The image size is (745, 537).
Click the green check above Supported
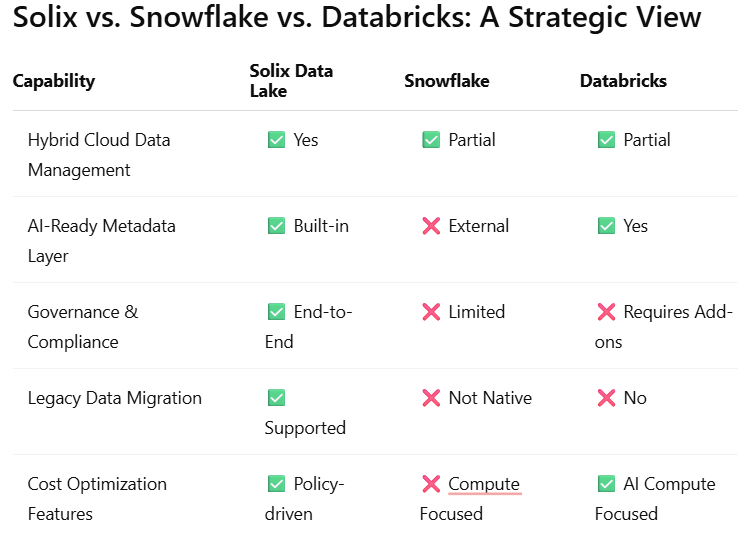point(276,398)
